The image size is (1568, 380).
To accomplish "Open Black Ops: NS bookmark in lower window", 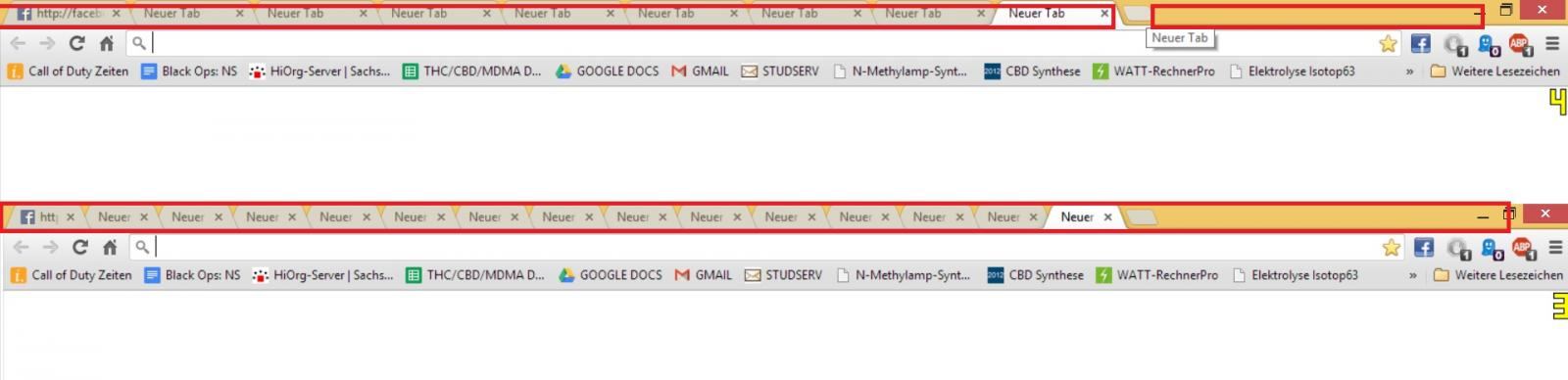I will pos(192,275).
